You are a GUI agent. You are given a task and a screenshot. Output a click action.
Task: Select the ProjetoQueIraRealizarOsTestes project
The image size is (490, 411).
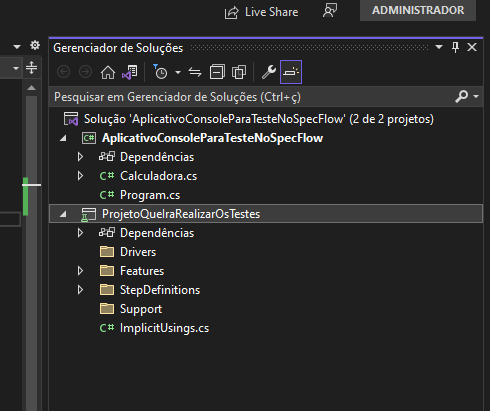point(181,214)
